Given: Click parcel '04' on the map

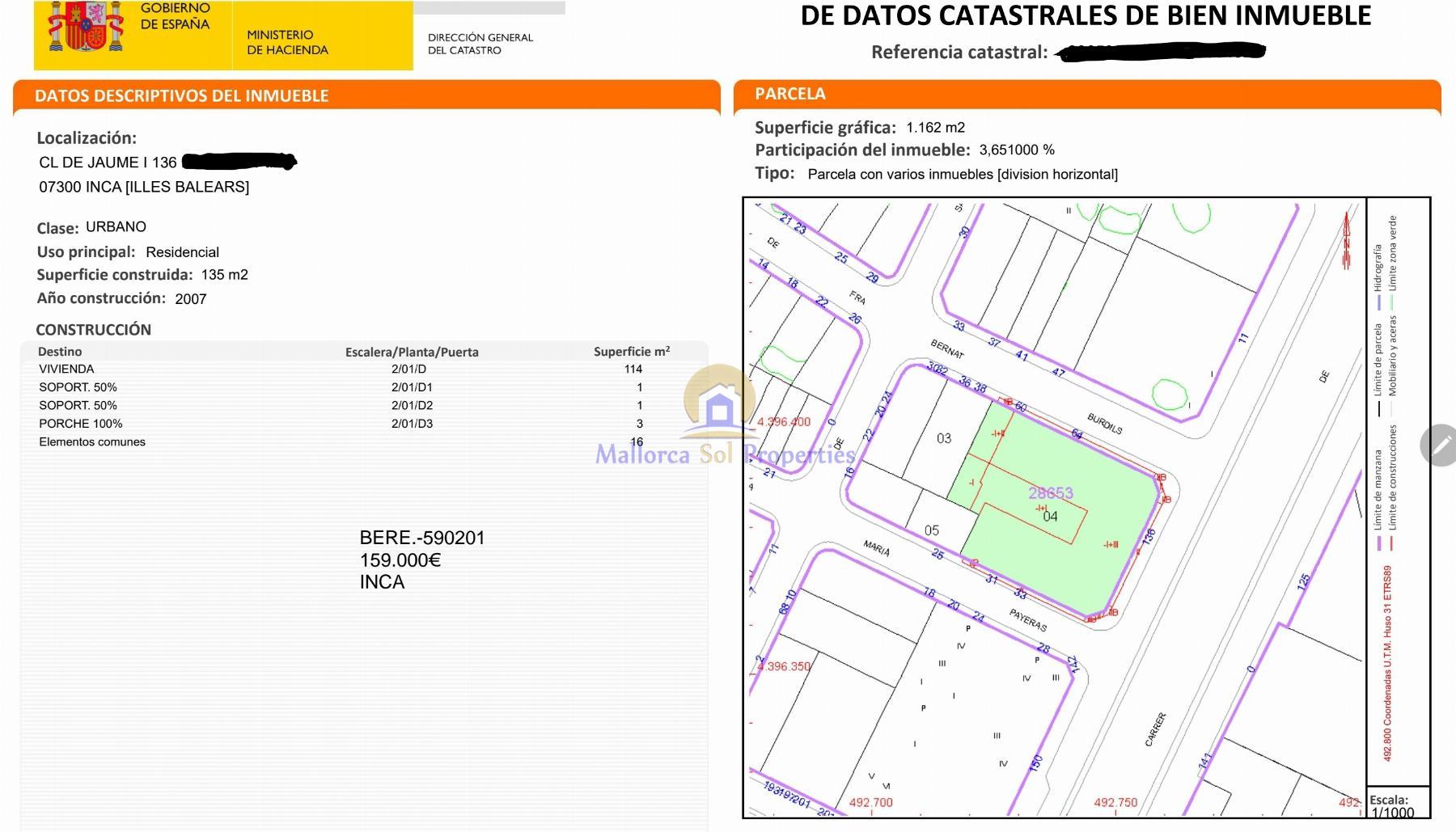Looking at the screenshot, I should click(1050, 517).
